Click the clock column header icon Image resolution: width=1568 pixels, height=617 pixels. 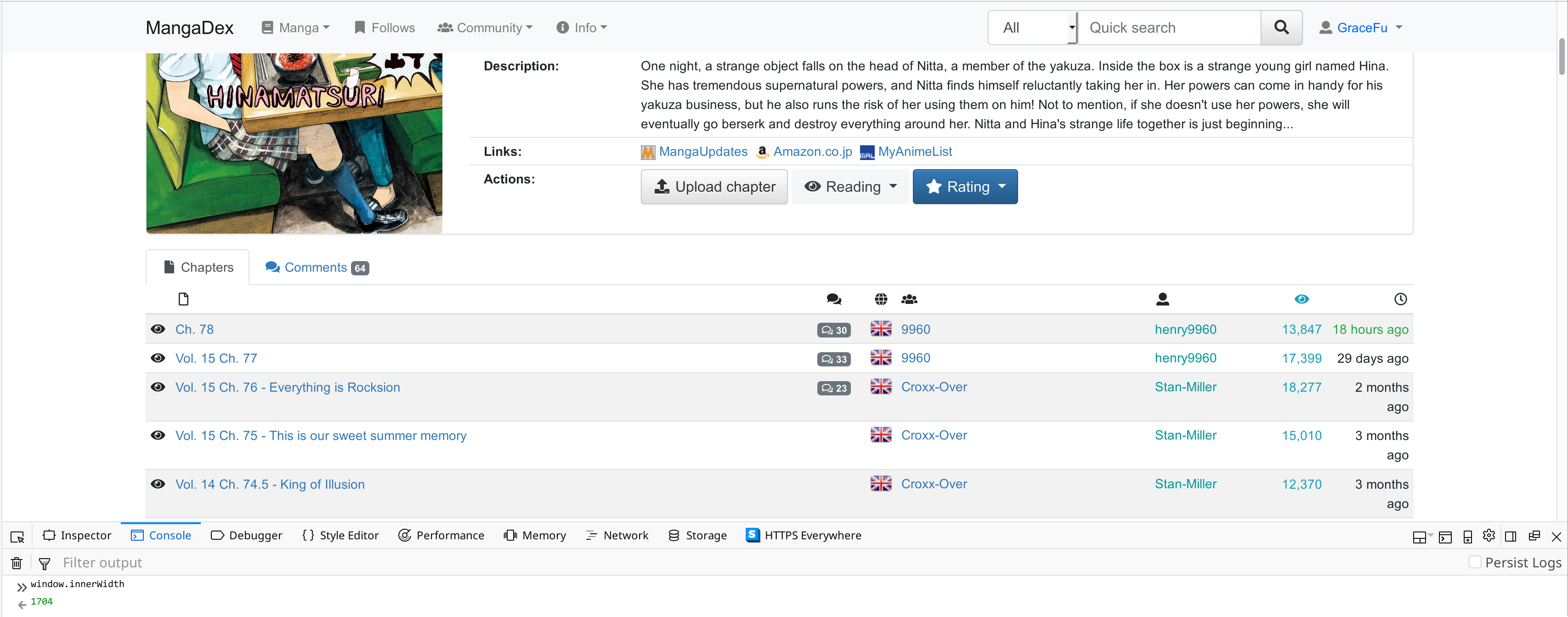pyautogui.click(x=1400, y=299)
